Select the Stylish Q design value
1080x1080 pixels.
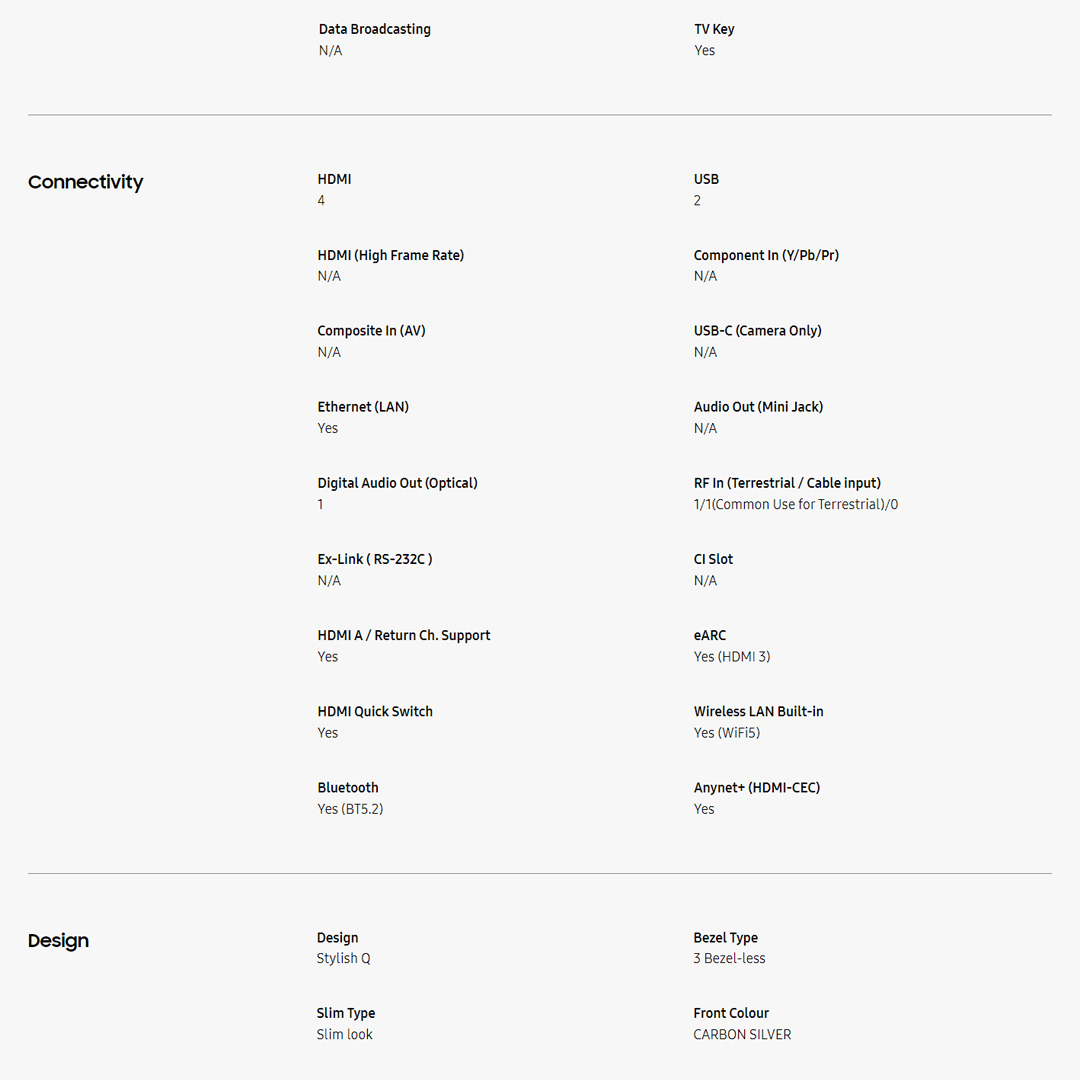coord(343,958)
